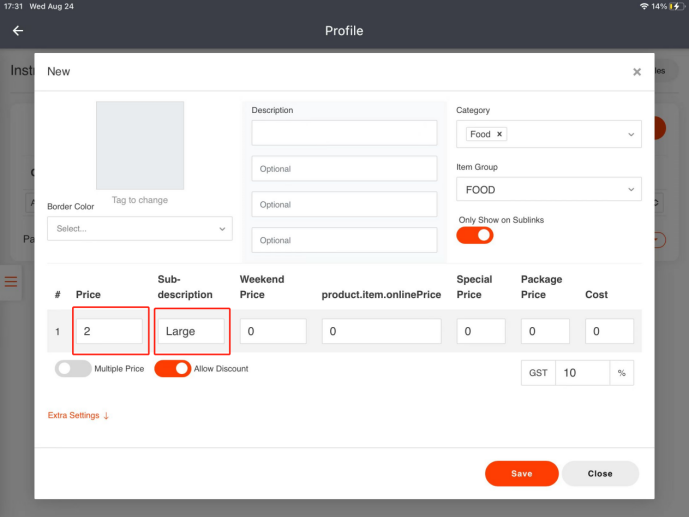Viewport: 689px width, 517px height.
Task: Tap the Wi-Fi icon in the status bar
Action: point(643,6)
